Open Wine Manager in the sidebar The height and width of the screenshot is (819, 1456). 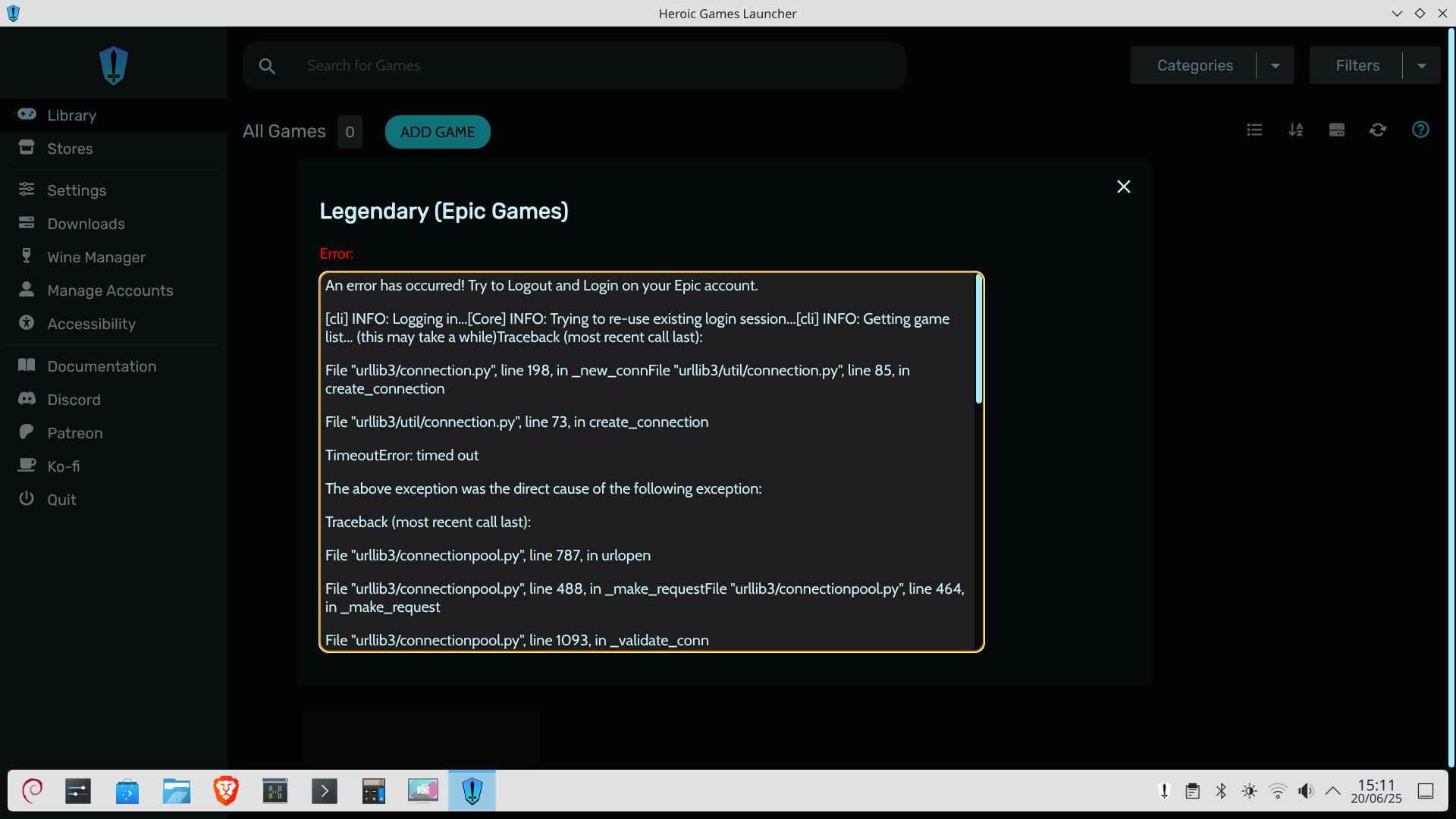pyautogui.click(x=96, y=257)
